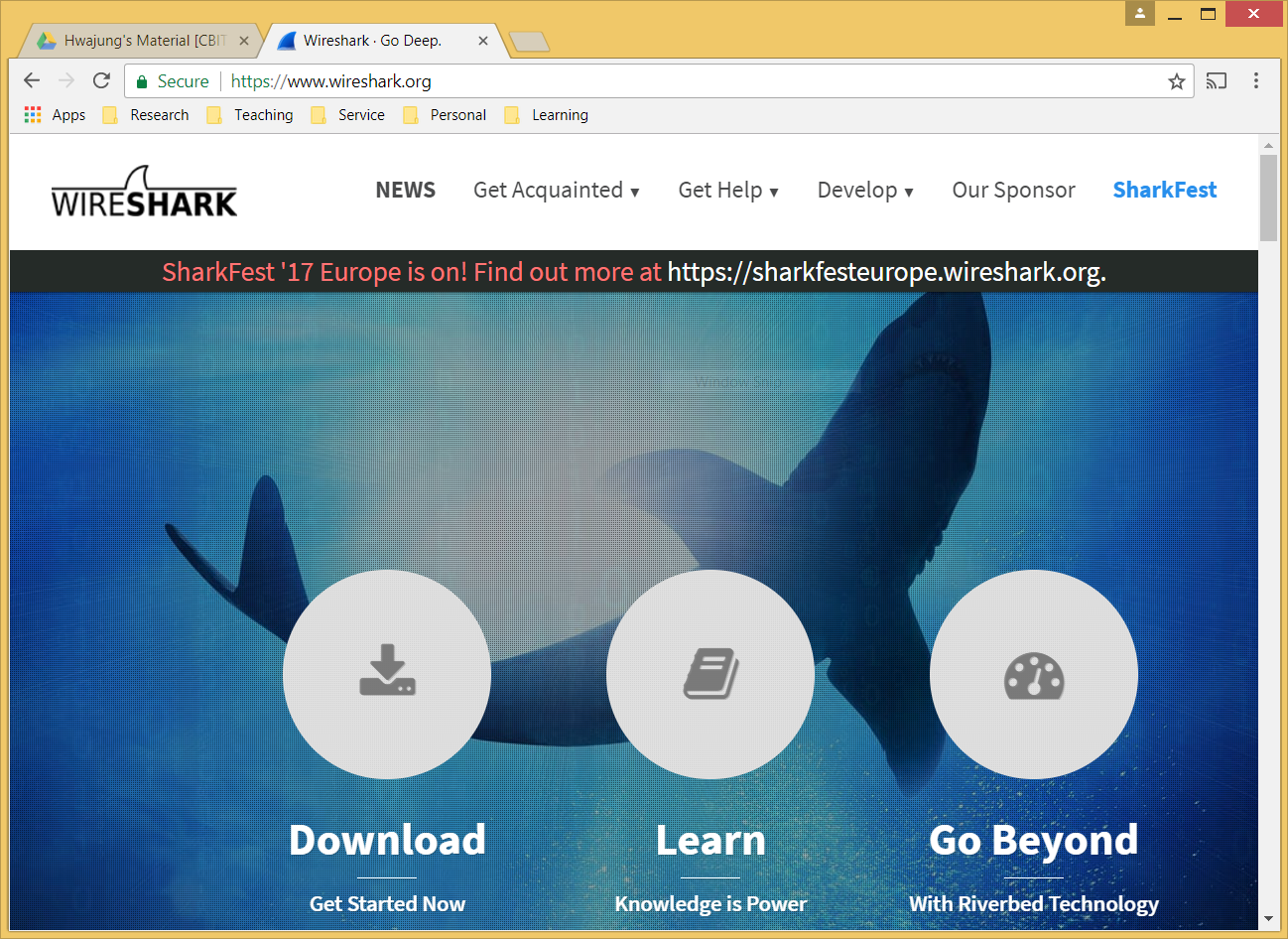
Task: Click the Chrome user profile icon
Action: point(1140,13)
